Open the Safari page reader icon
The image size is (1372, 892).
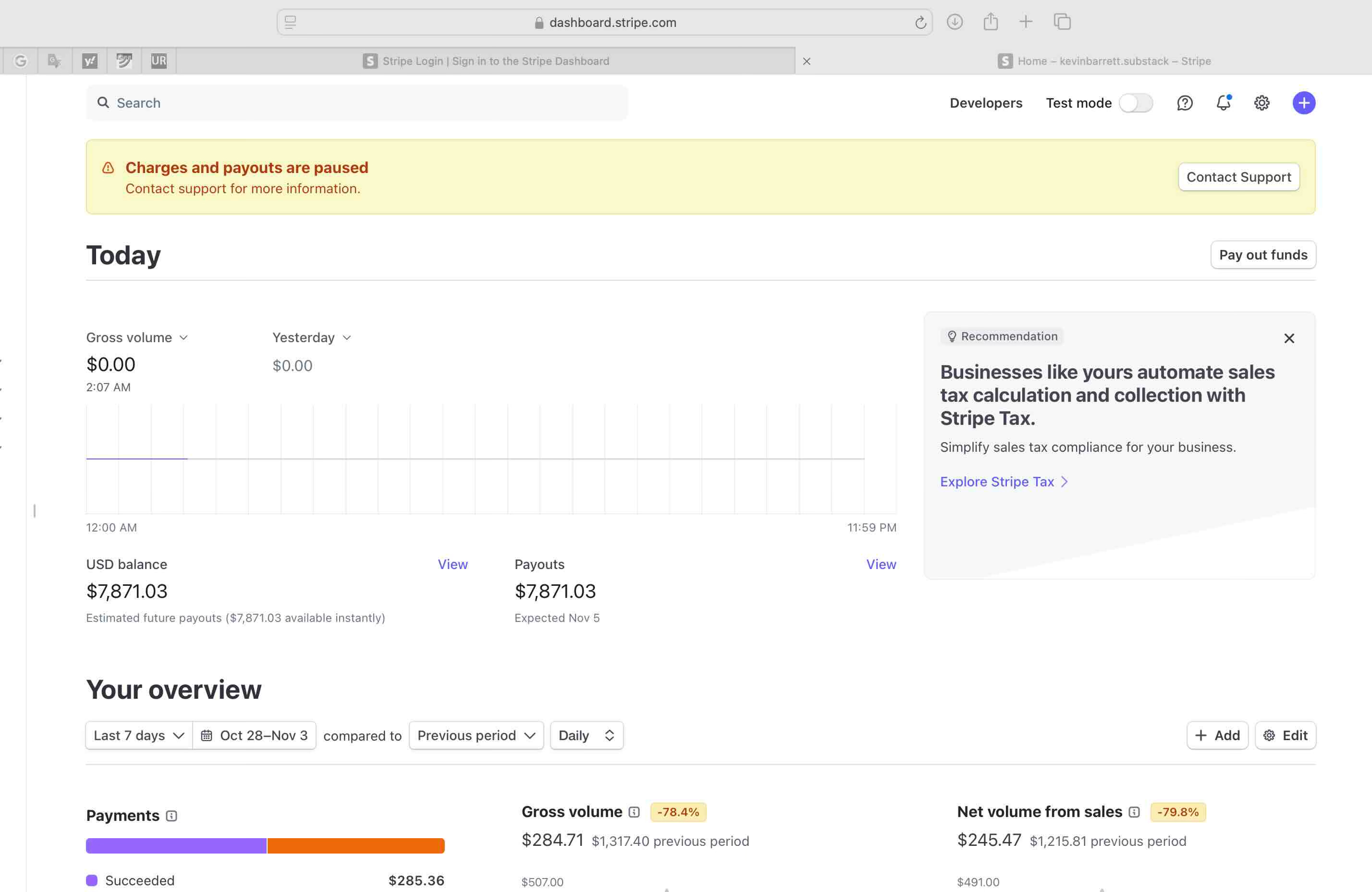coord(291,23)
